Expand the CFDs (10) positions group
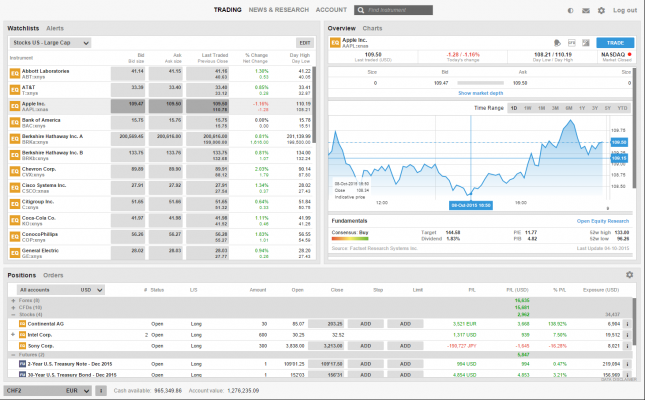The width and height of the screenshot is (645, 400). (x=14, y=307)
